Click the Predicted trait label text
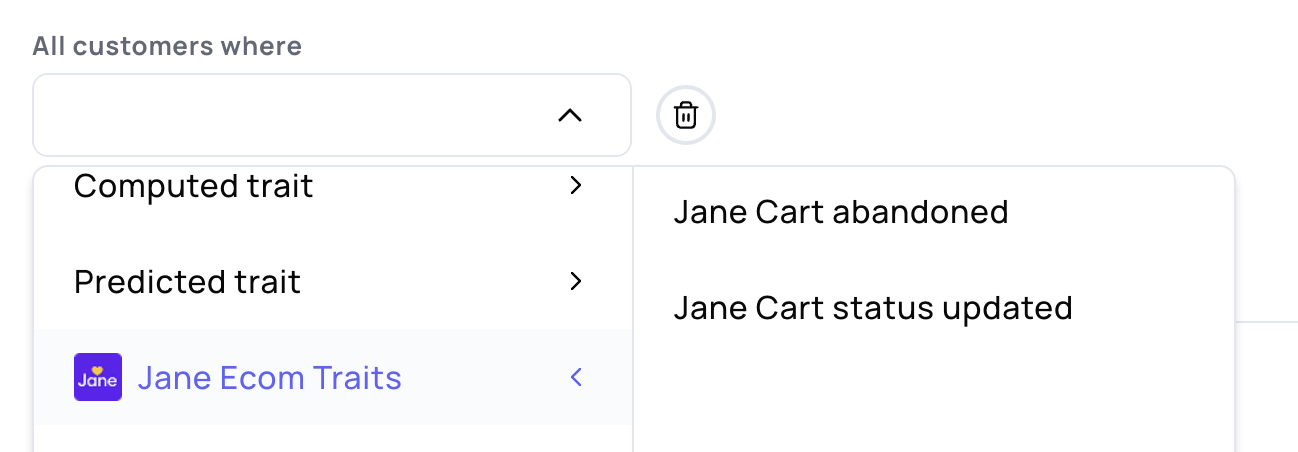 tap(187, 282)
